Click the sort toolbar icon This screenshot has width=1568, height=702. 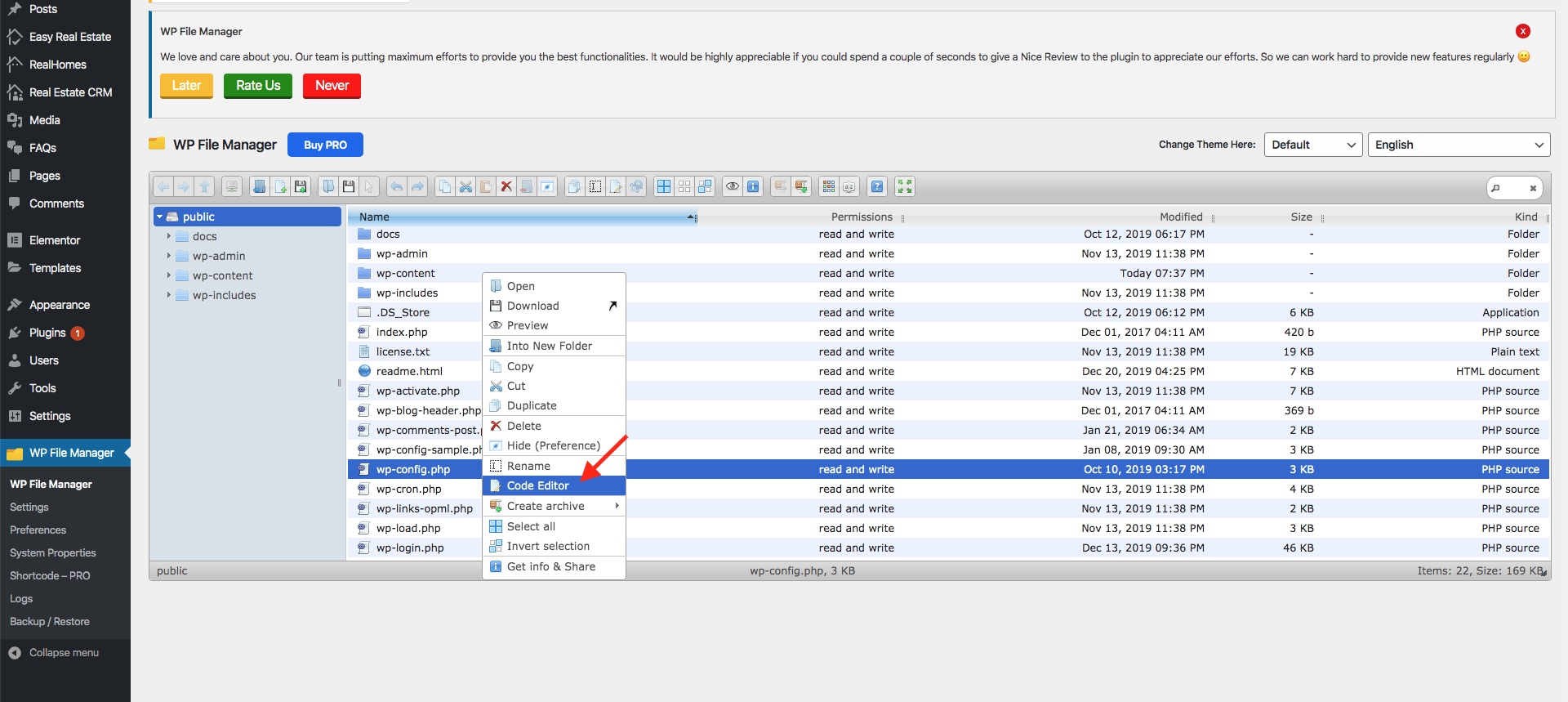849,186
